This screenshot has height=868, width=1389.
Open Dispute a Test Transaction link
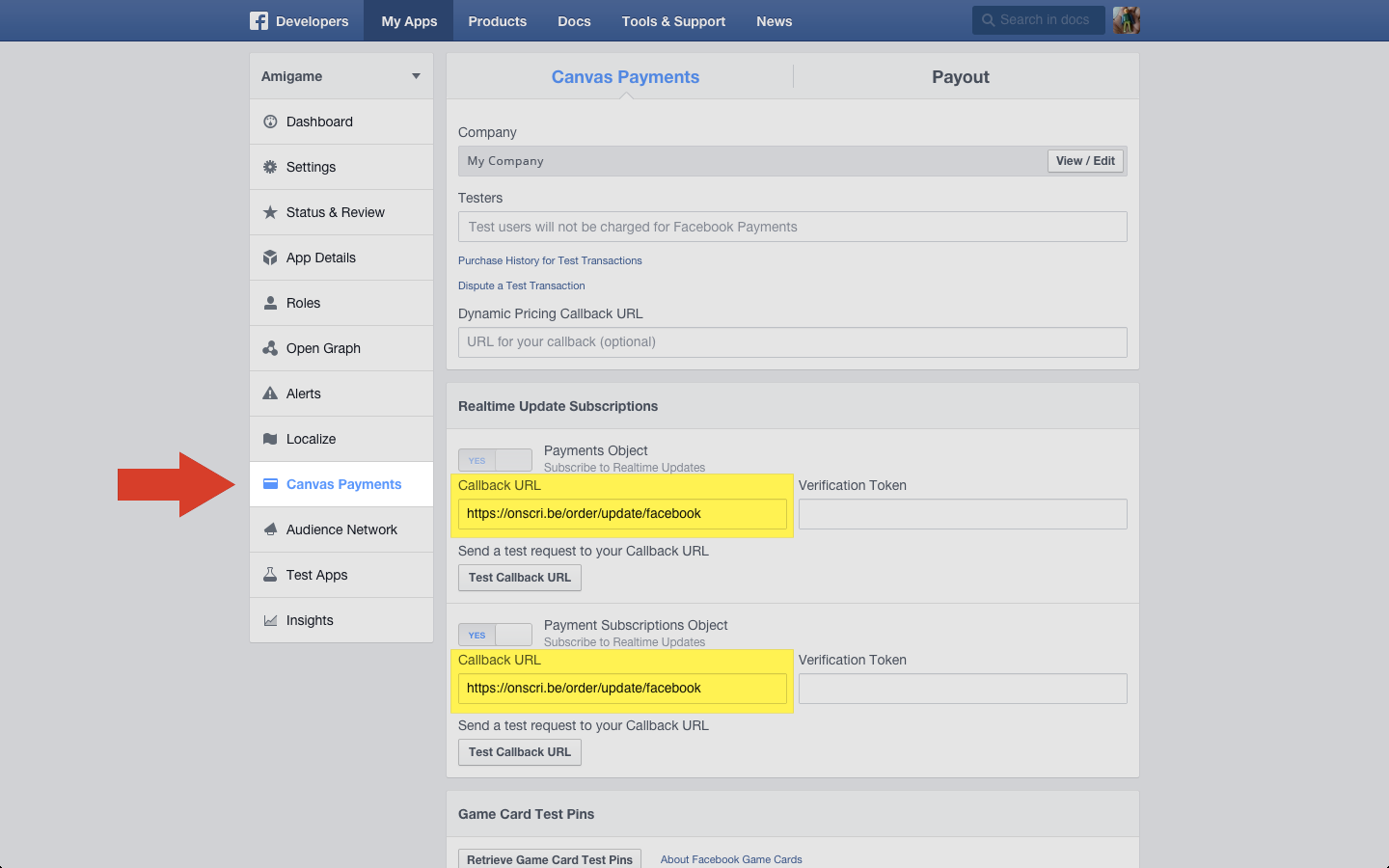(x=522, y=285)
